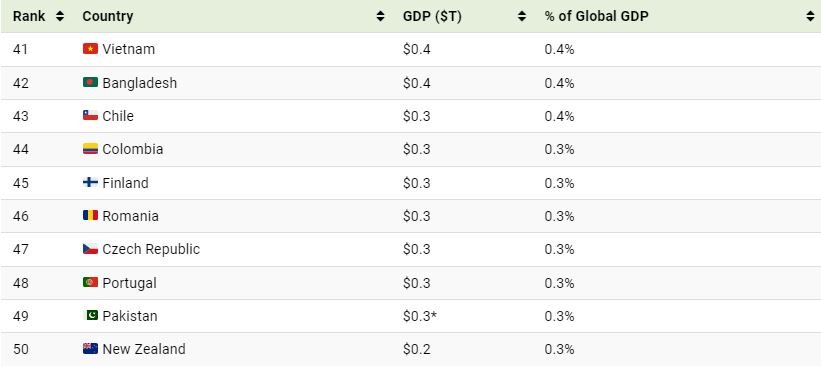Click the New Zealand flag icon

90,349
